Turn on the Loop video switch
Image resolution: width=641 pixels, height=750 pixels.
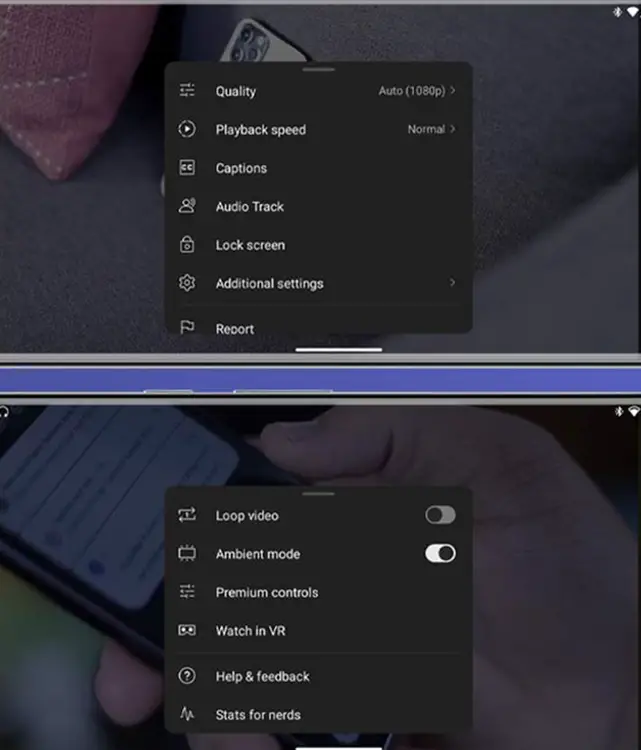point(440,515)
